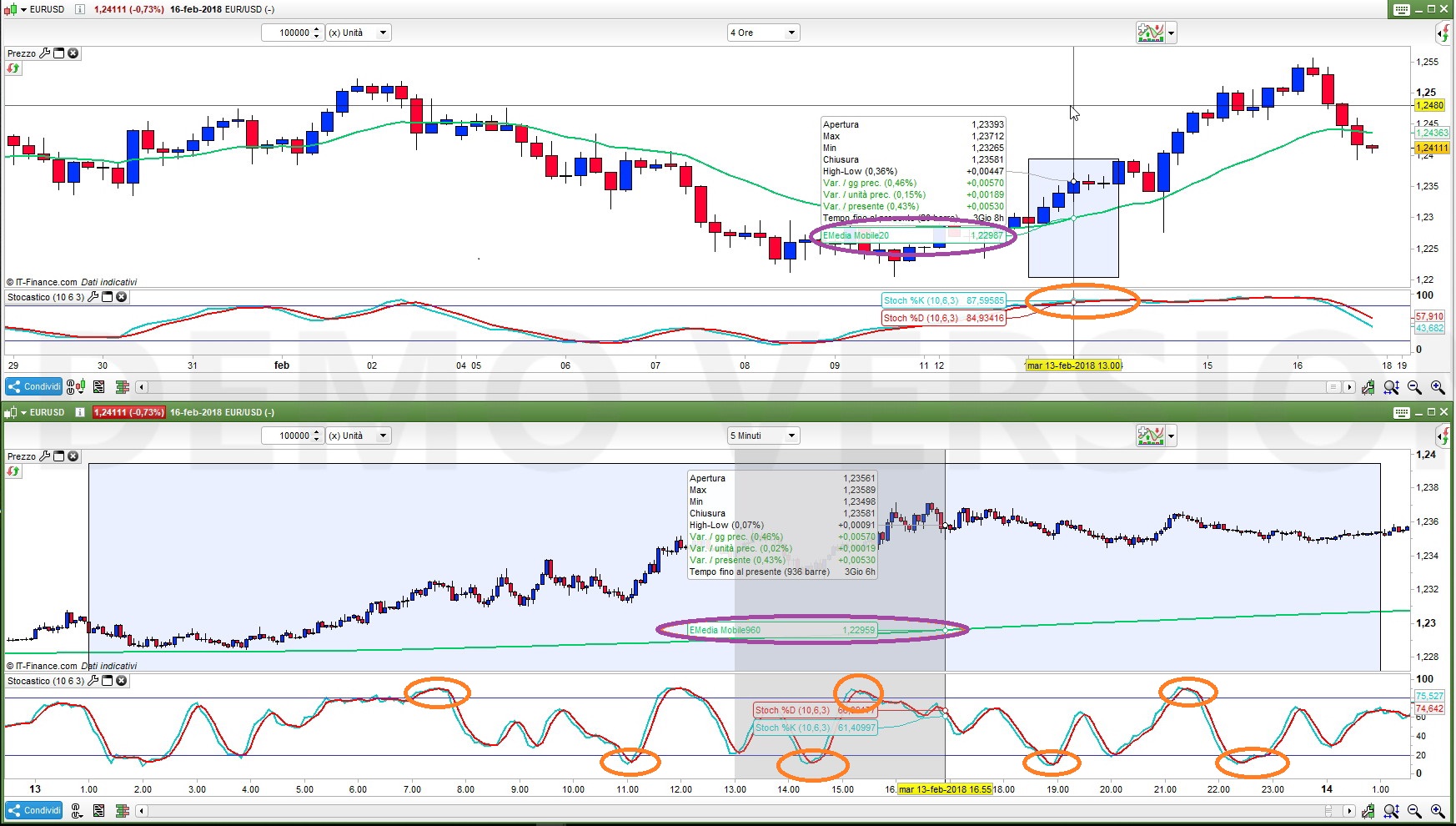This screenshot has width=1456, height=826.
Task: Expand indicator menu arrow in 5 Minuti window
Action: coord(1172,436)
